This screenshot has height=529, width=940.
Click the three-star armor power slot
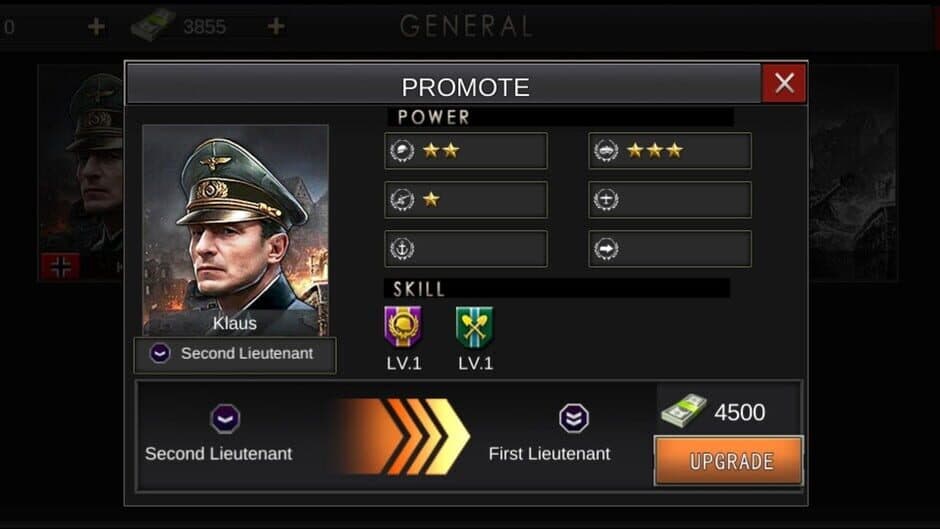pyautogui.click(x=669, y=151)
